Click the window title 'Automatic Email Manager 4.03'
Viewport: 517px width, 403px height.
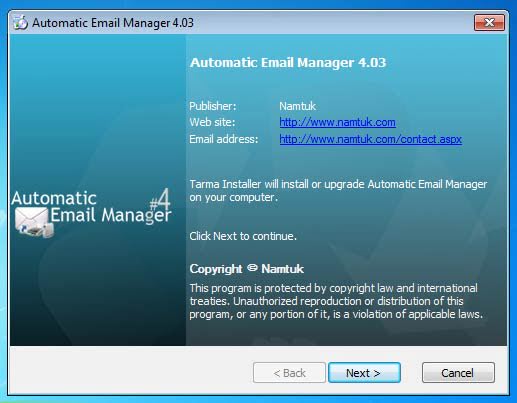(113, 23)
